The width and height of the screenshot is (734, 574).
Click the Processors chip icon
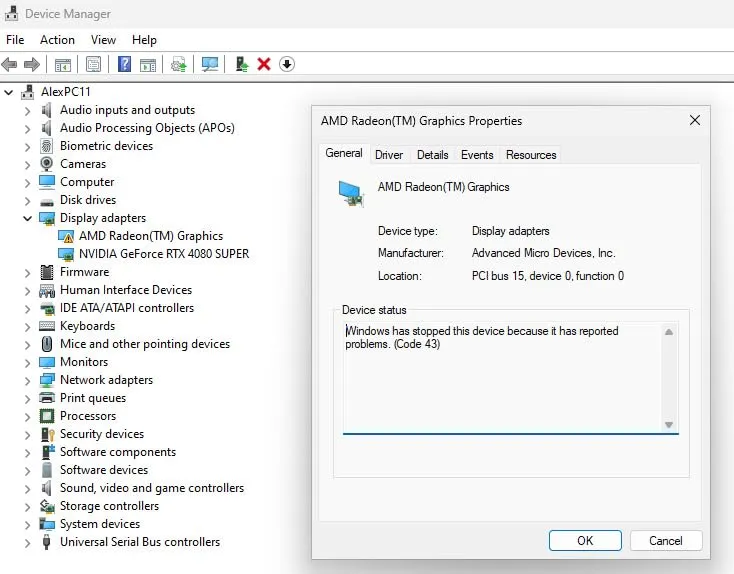click(47, 416)
